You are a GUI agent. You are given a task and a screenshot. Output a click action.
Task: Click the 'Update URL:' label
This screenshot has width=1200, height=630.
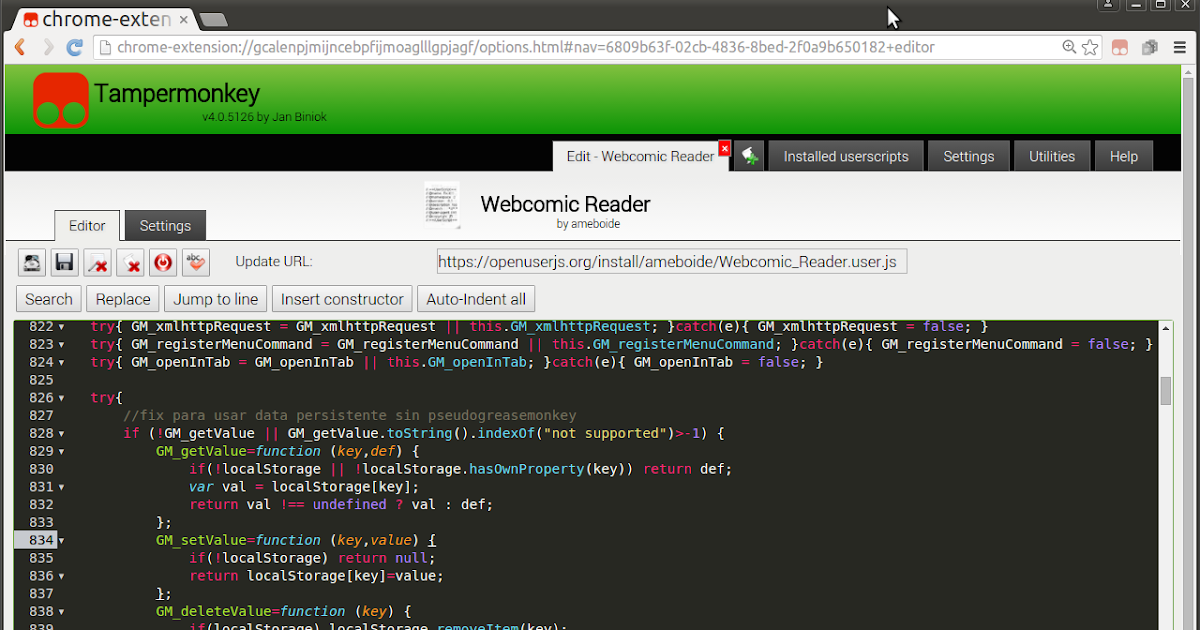[274, 262]
